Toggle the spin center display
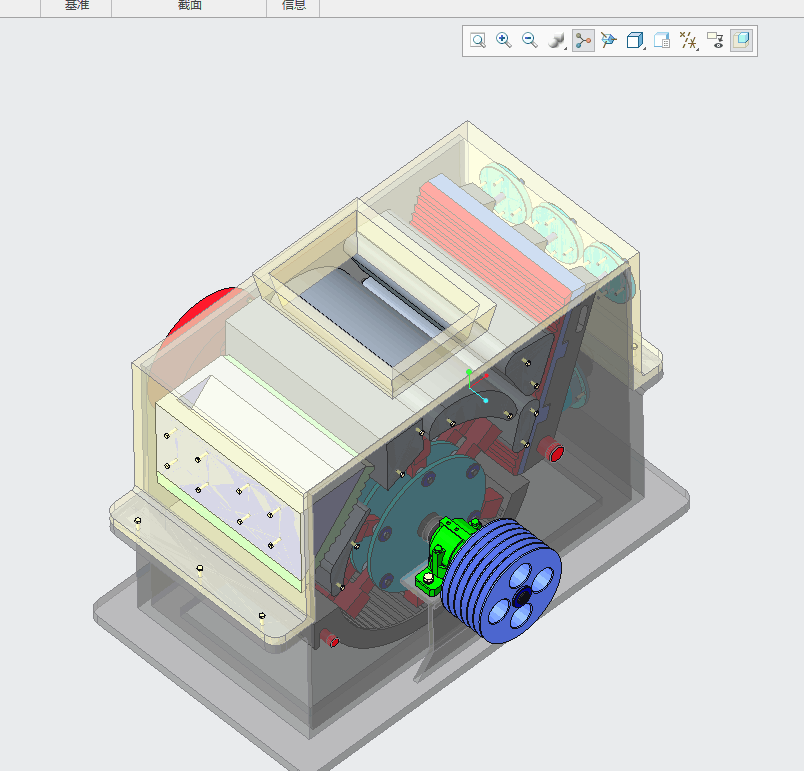Viewport: 804px width, 771px height. (583, 40)
